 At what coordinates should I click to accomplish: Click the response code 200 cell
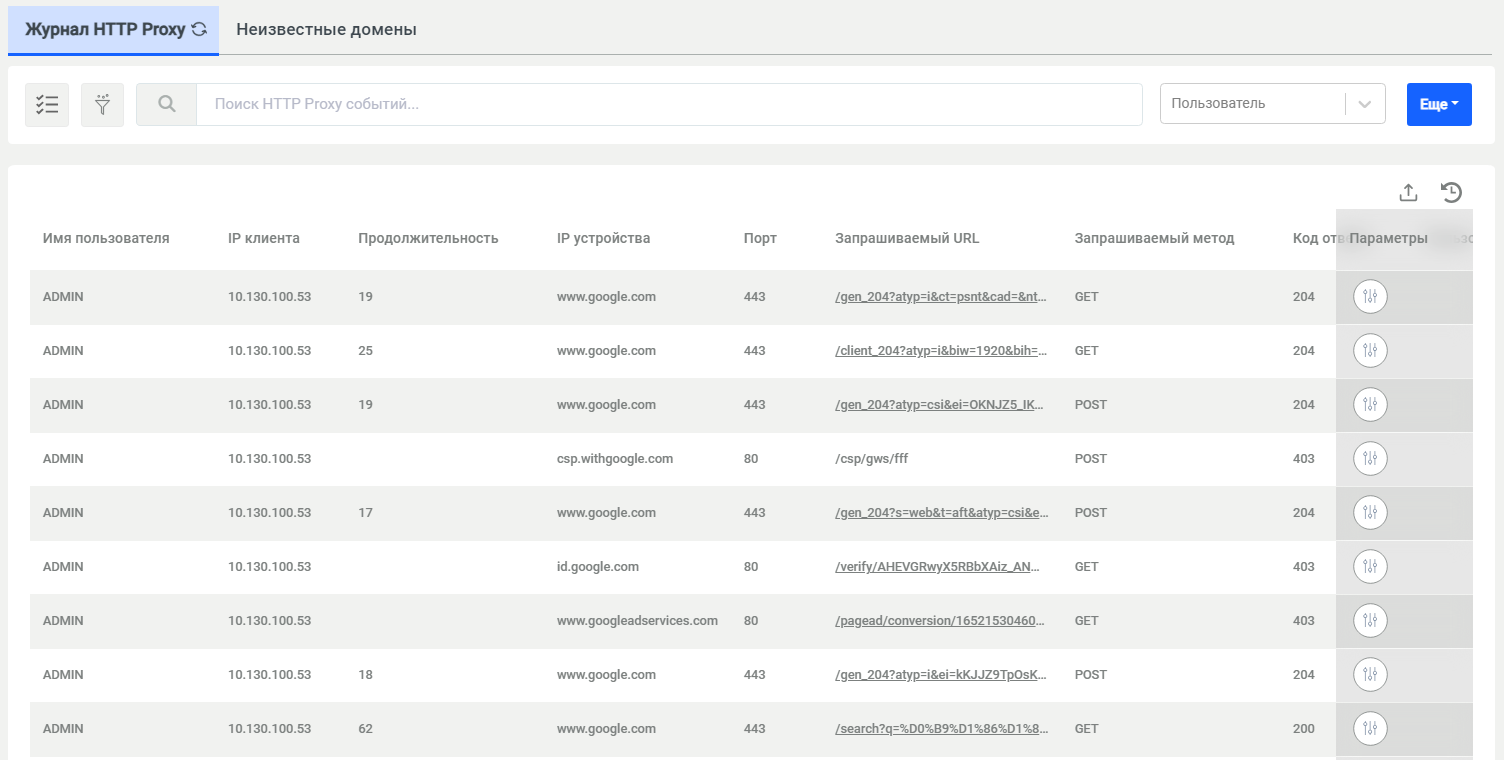click(1304, 729)
